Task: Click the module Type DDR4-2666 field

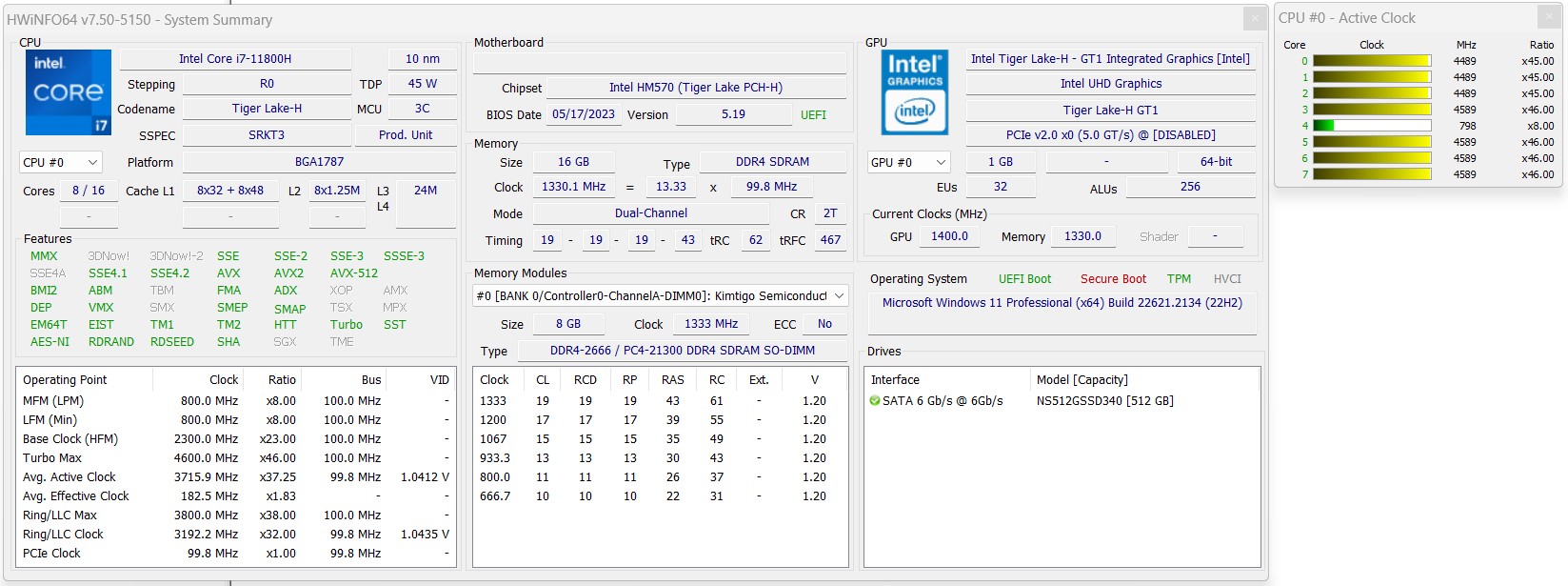Action: tap(682, 351)
